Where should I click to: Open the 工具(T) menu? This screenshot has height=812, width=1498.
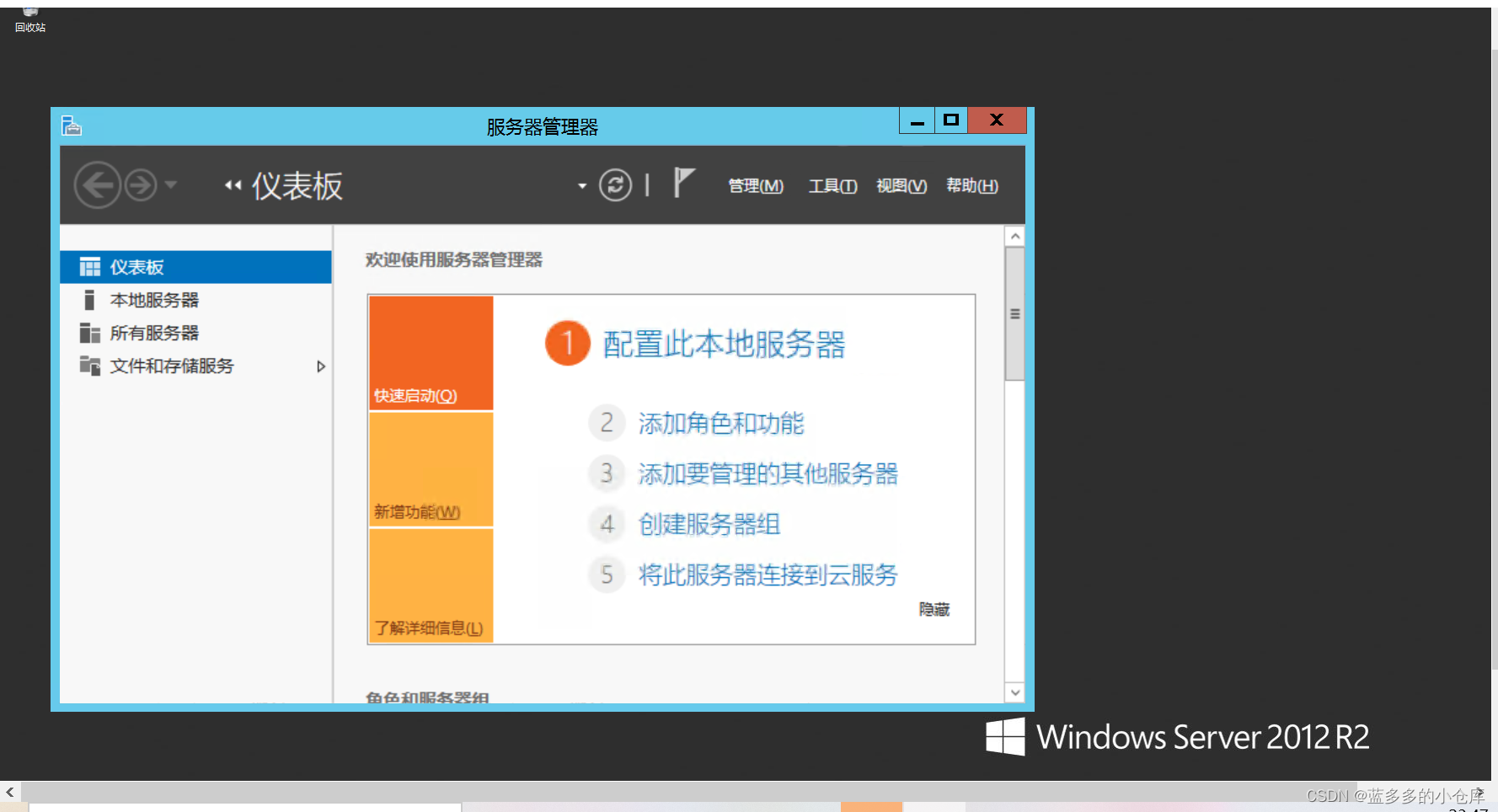pos(832,185)
